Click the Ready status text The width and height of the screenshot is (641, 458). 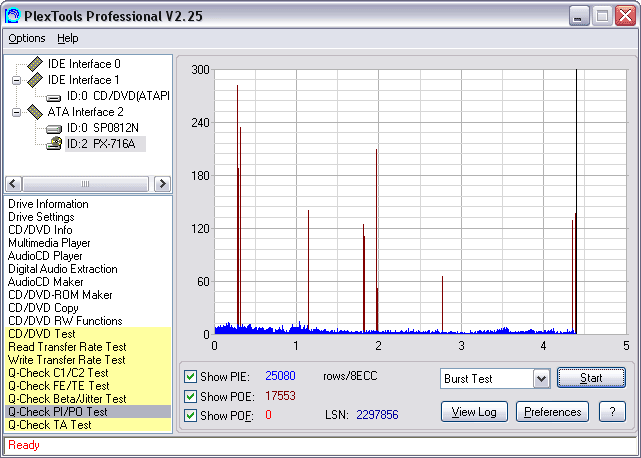coord(24,445)
